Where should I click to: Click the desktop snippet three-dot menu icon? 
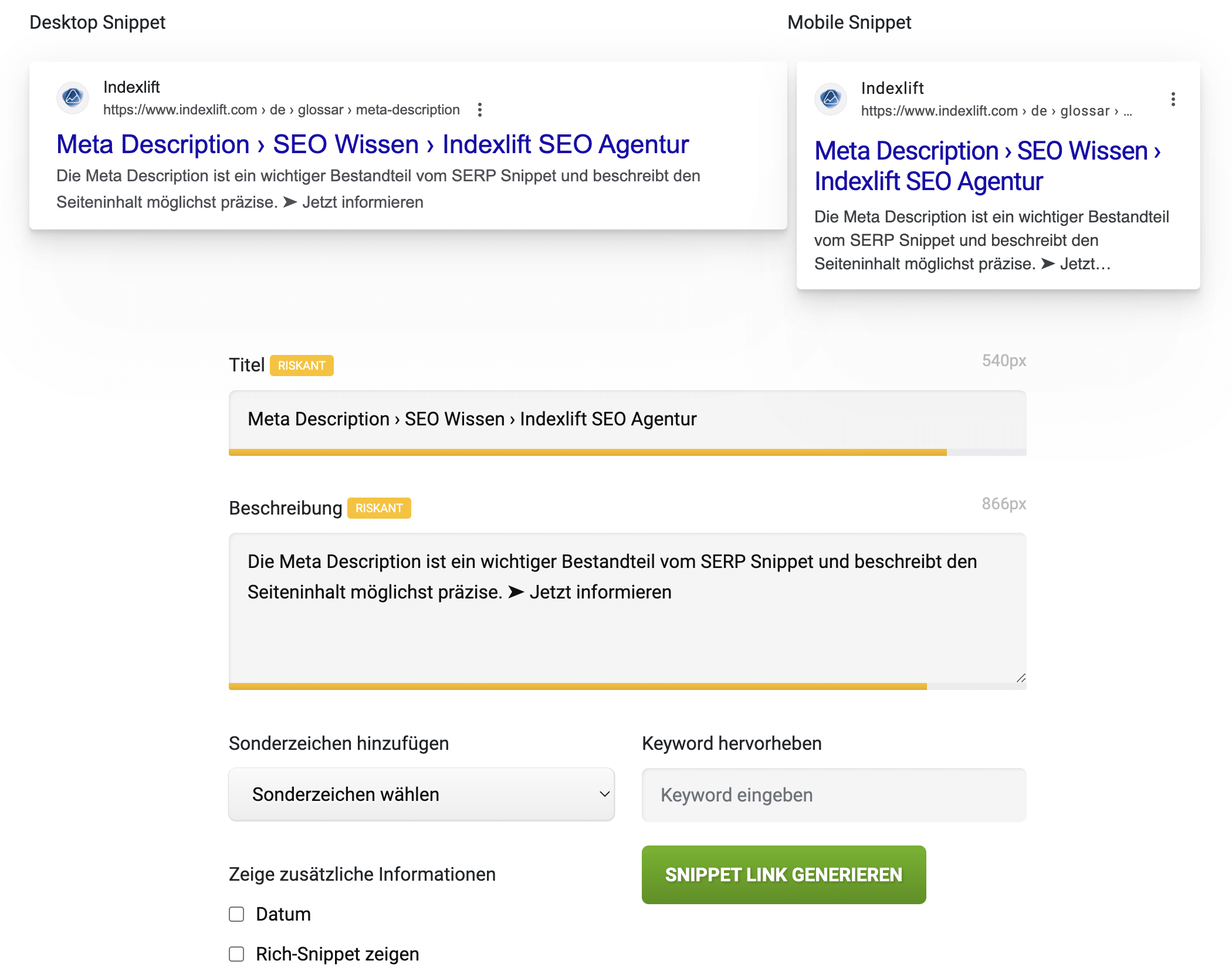tap(480, 110)
